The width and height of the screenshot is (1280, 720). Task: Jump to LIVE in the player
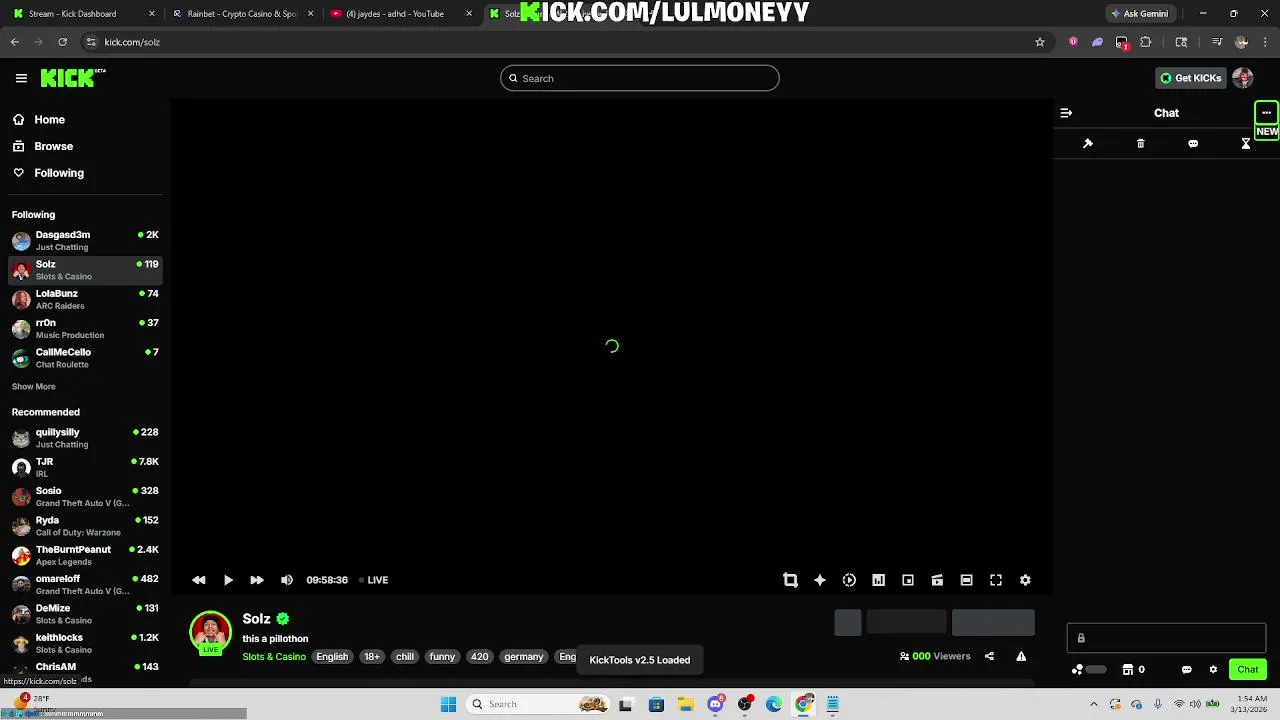[374, 580]
